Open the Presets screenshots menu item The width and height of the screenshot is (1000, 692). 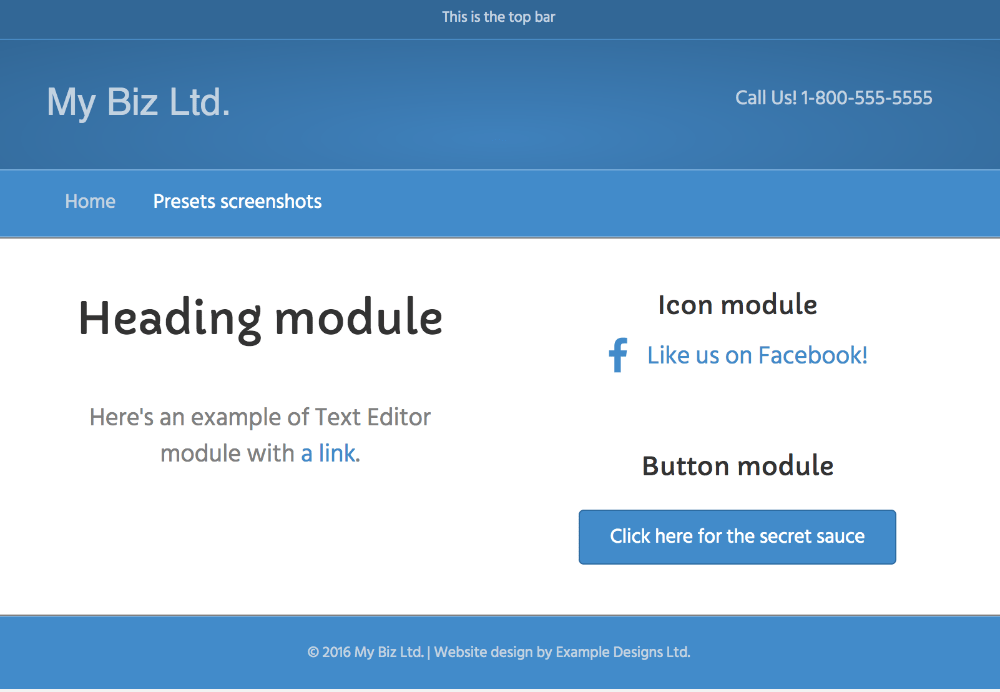[237, 201]
